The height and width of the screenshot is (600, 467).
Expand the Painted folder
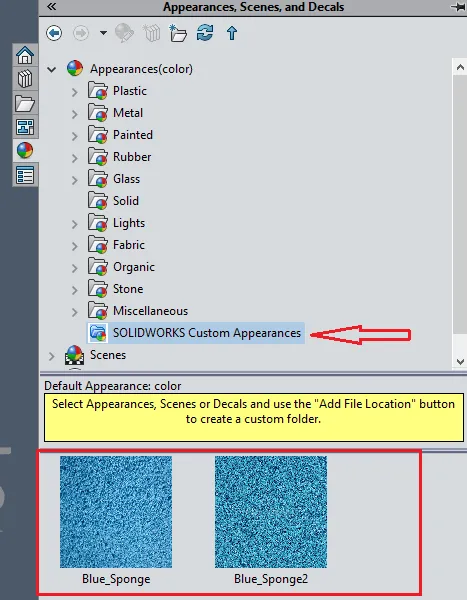point(75,136)
